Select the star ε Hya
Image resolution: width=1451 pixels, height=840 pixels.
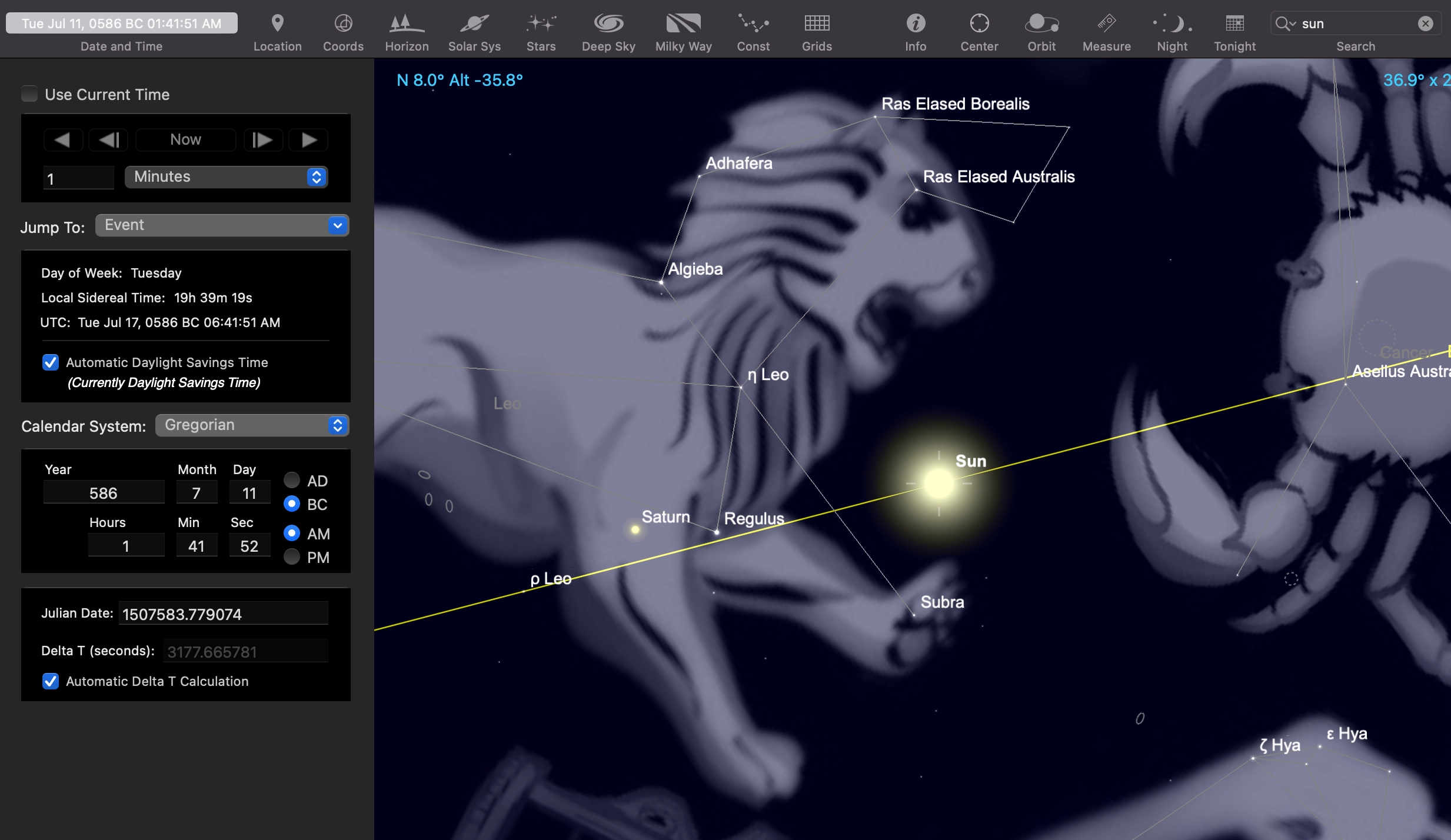(x=1320, y=746)
